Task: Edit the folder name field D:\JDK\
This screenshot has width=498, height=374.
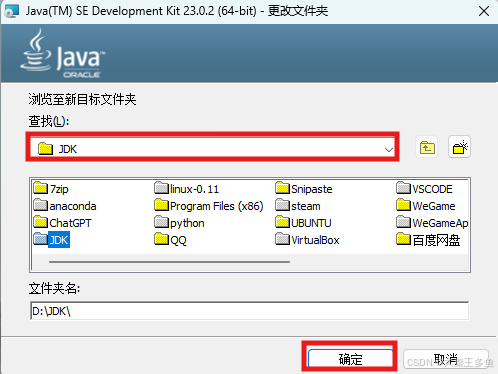Action: click(x=249, y=311)
